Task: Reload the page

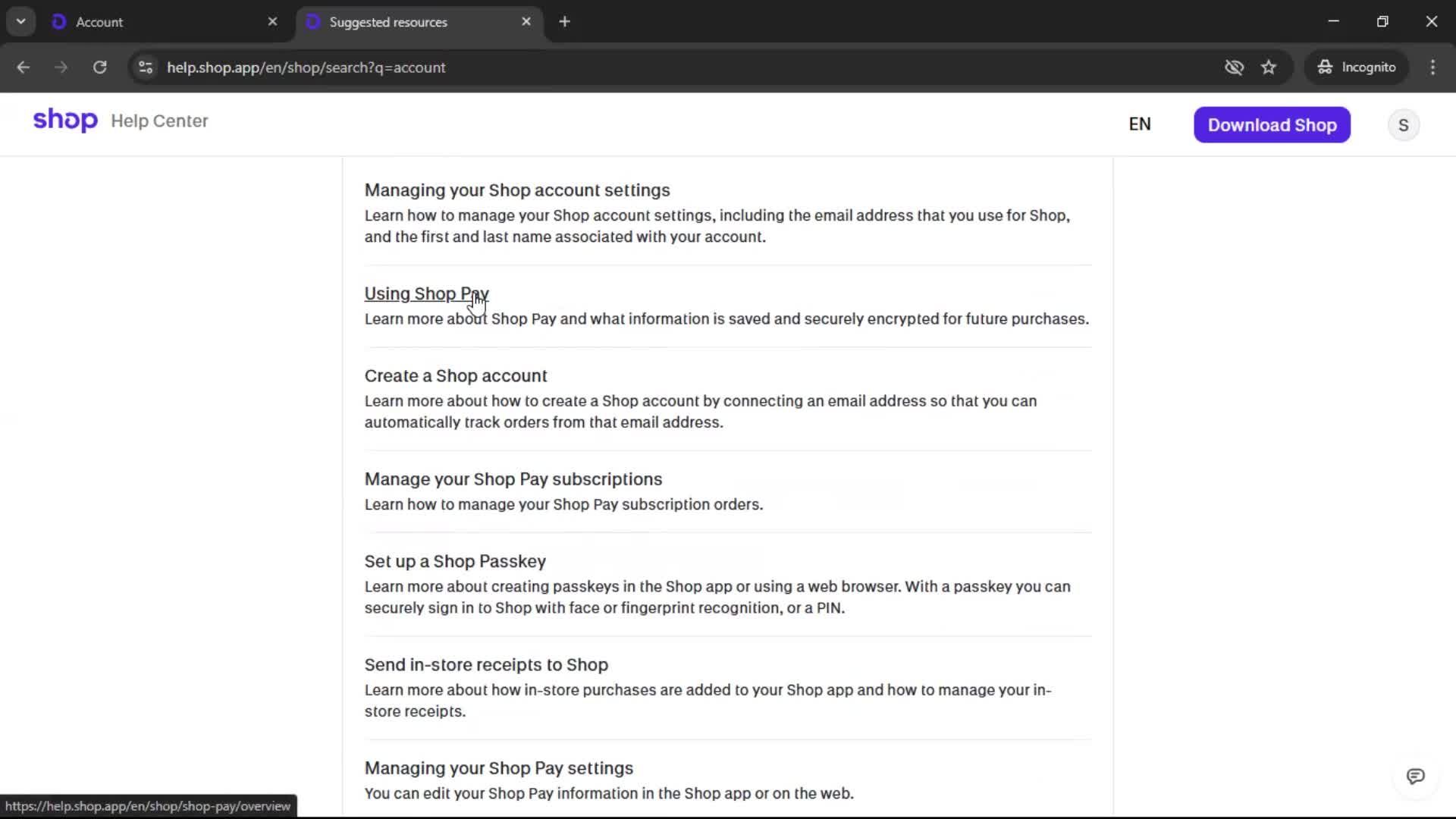Action: [x=99, y=67]
